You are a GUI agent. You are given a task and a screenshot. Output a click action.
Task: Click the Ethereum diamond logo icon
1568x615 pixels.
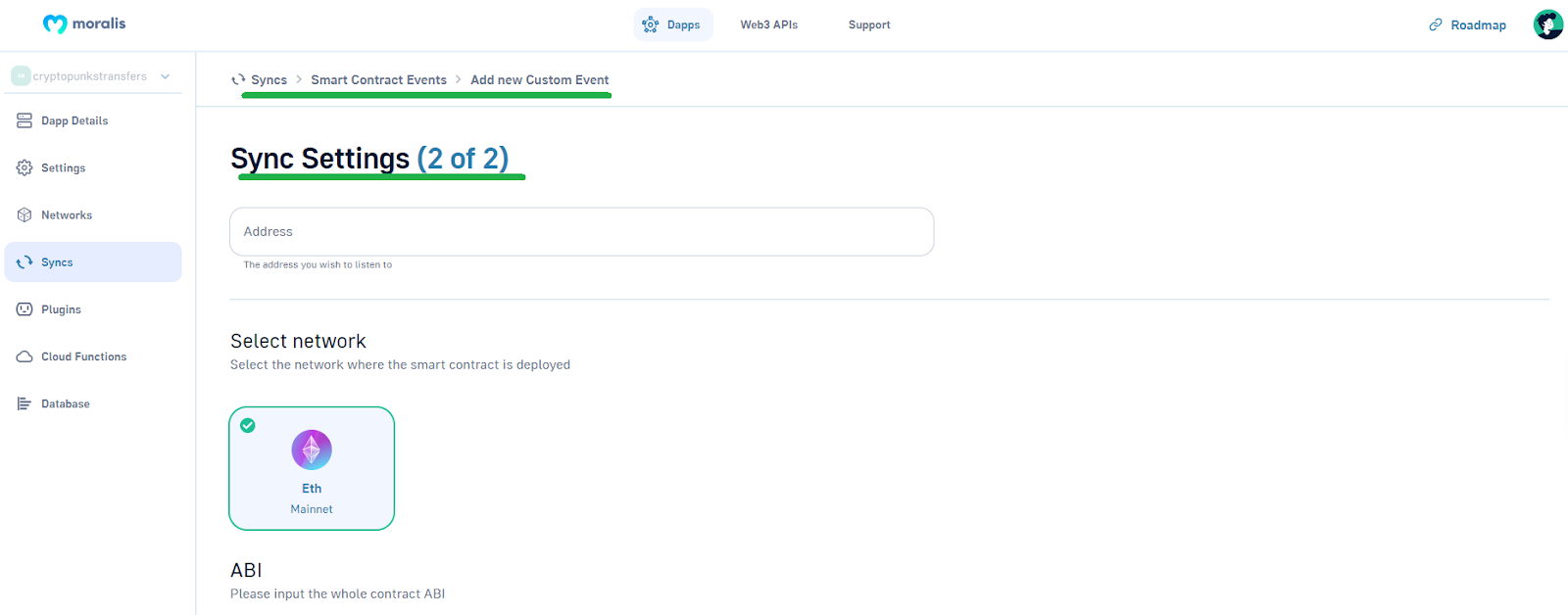(312, 449)
